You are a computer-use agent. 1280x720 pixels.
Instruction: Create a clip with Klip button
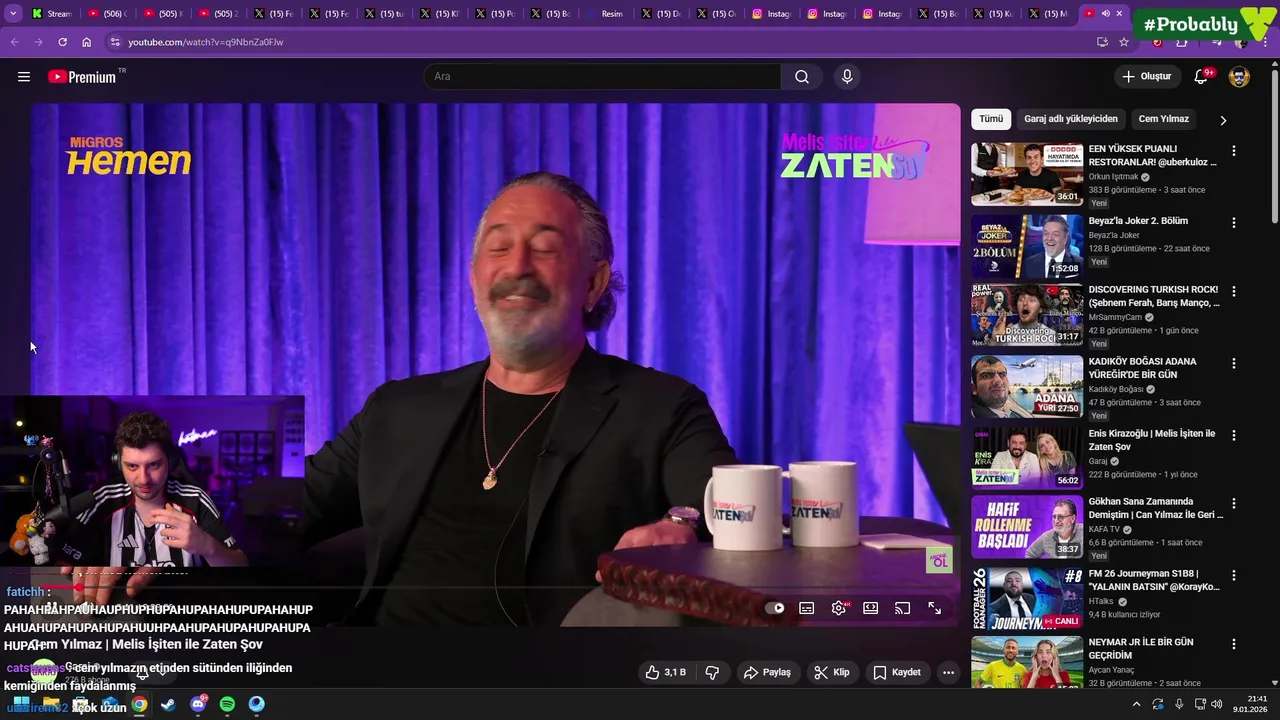832,673
